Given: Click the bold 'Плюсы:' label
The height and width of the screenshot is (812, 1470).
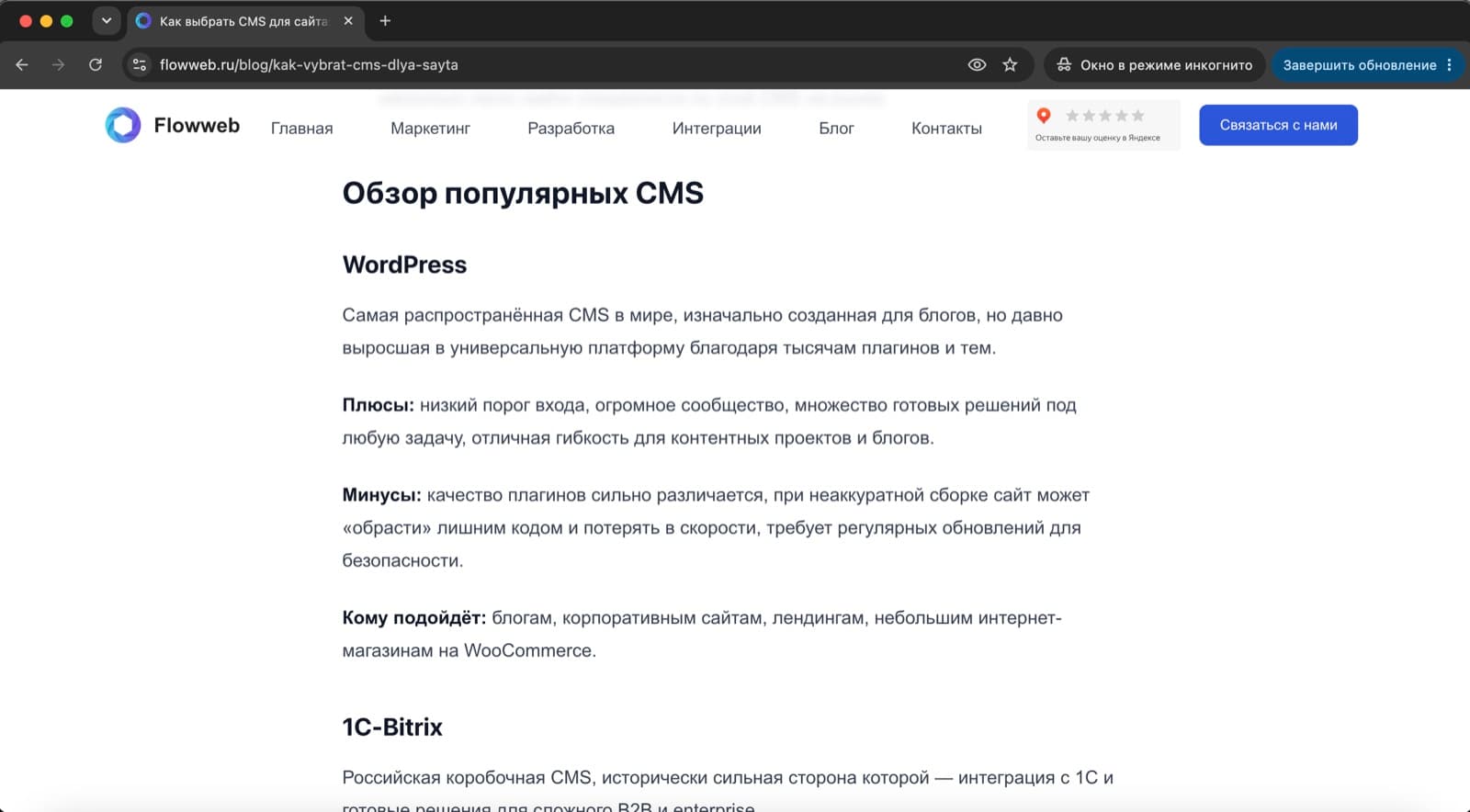Looking at the screenshot, I should pos(379,405).
